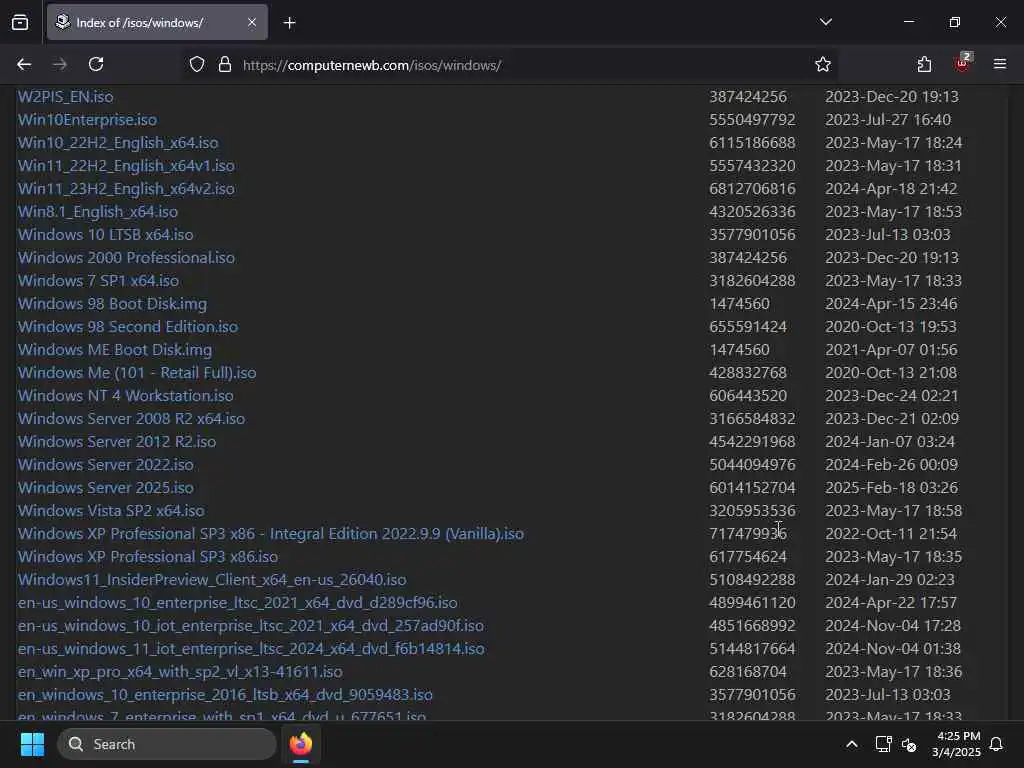Download Windows 2000 Professional.iso
This screenshot has height=768, width=1024.
click(x=126, y=257)
